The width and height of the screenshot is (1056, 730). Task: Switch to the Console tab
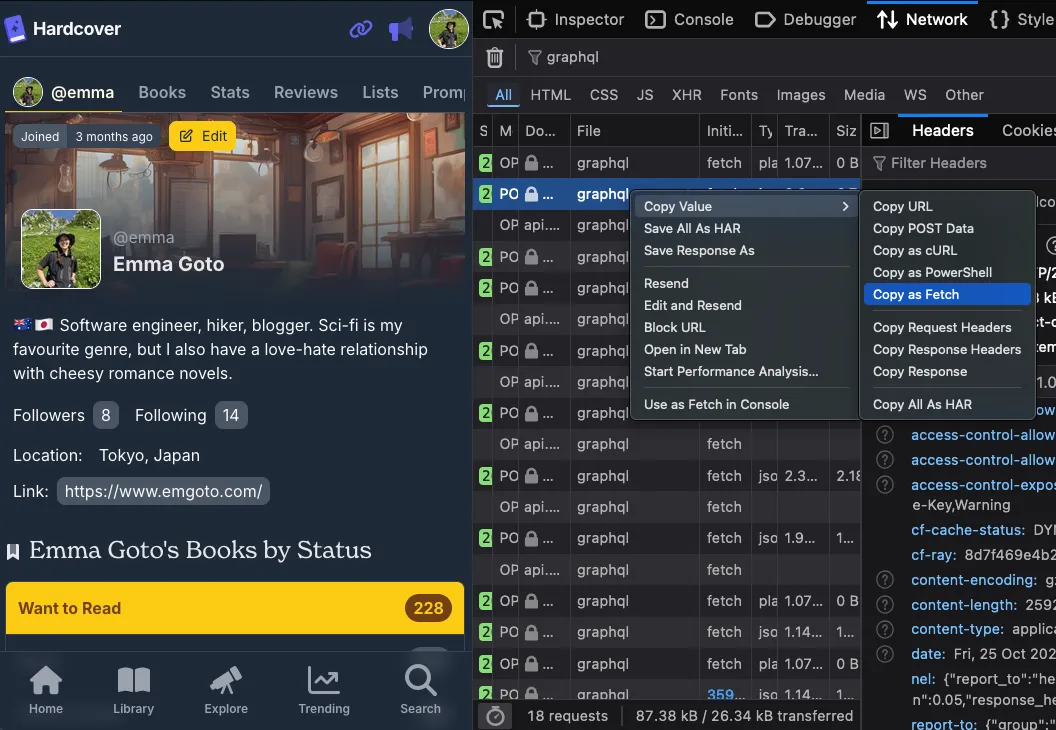(690, 19)
